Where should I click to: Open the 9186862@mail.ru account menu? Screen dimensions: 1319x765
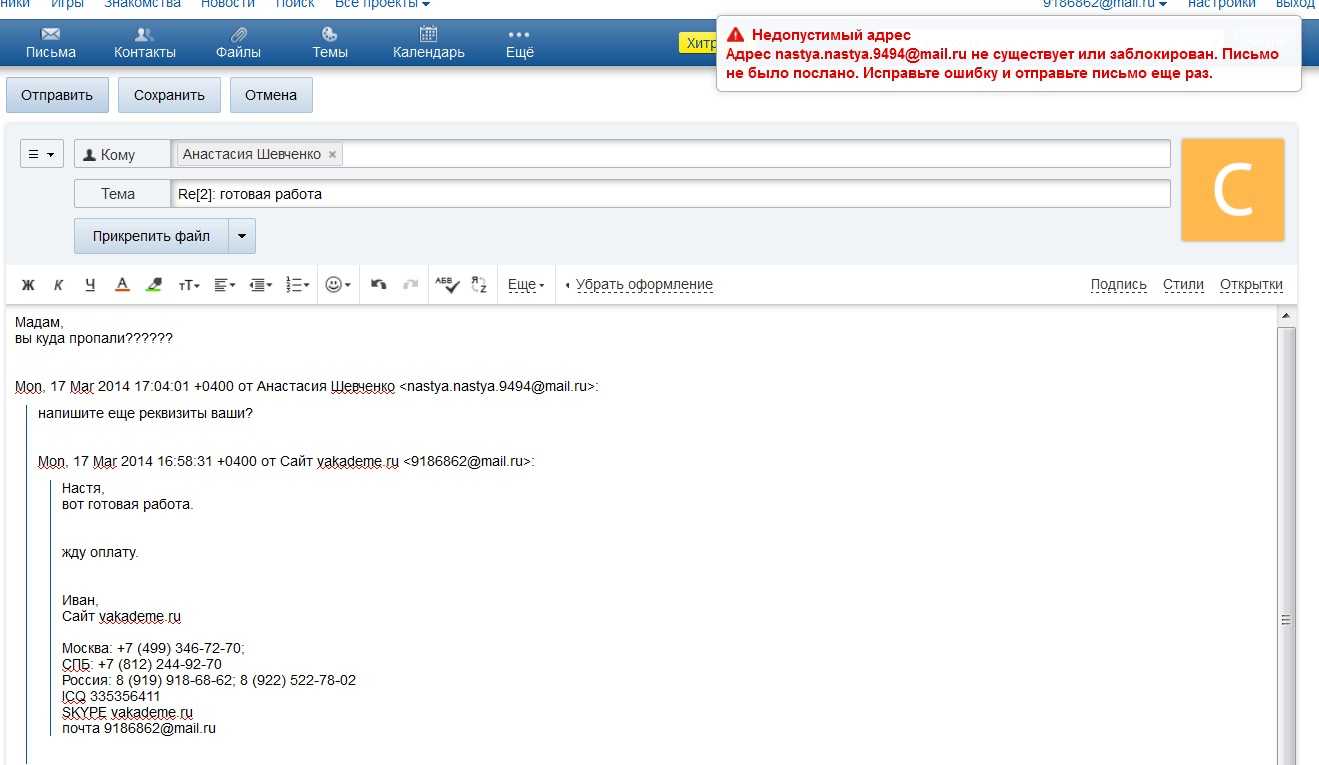(x=1104, y=4)
